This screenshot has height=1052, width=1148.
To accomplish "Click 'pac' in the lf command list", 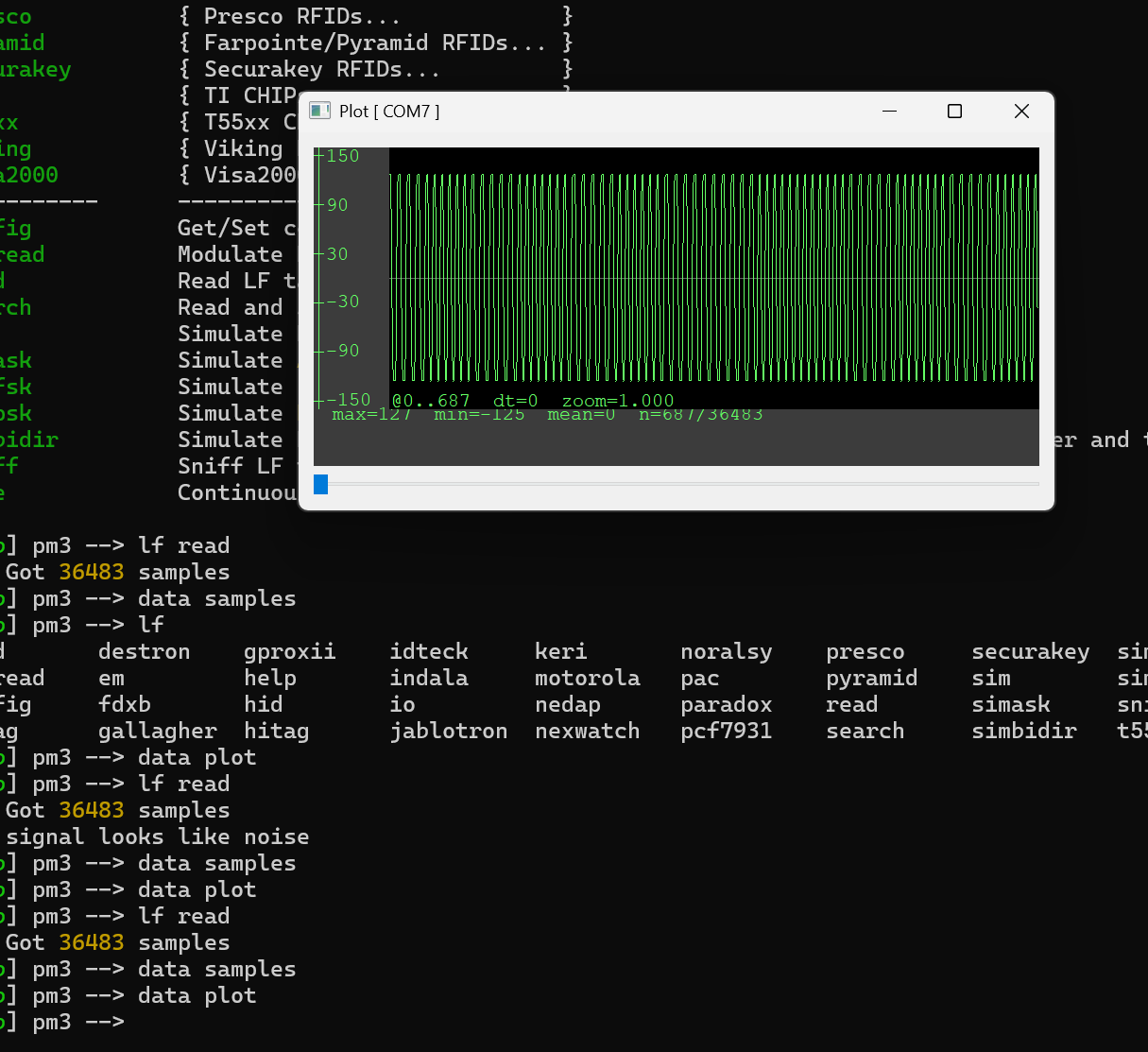I will 700,679.
